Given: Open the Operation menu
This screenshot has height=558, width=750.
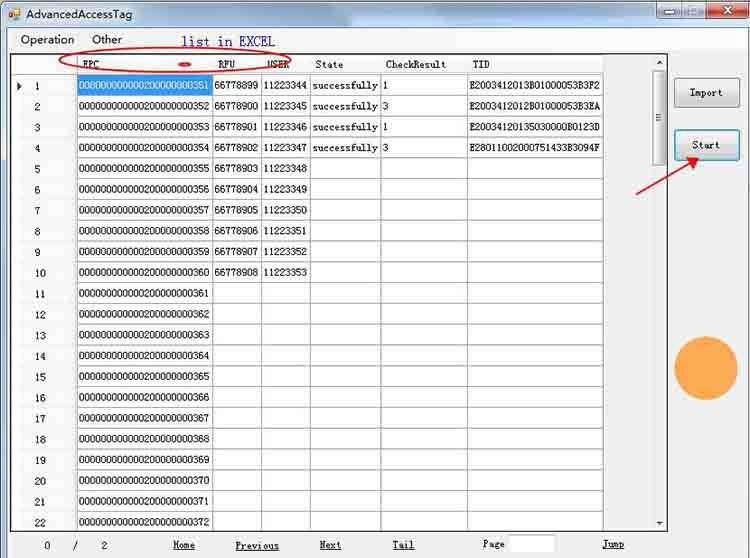Looking at the screenshot, I should 47,40.
